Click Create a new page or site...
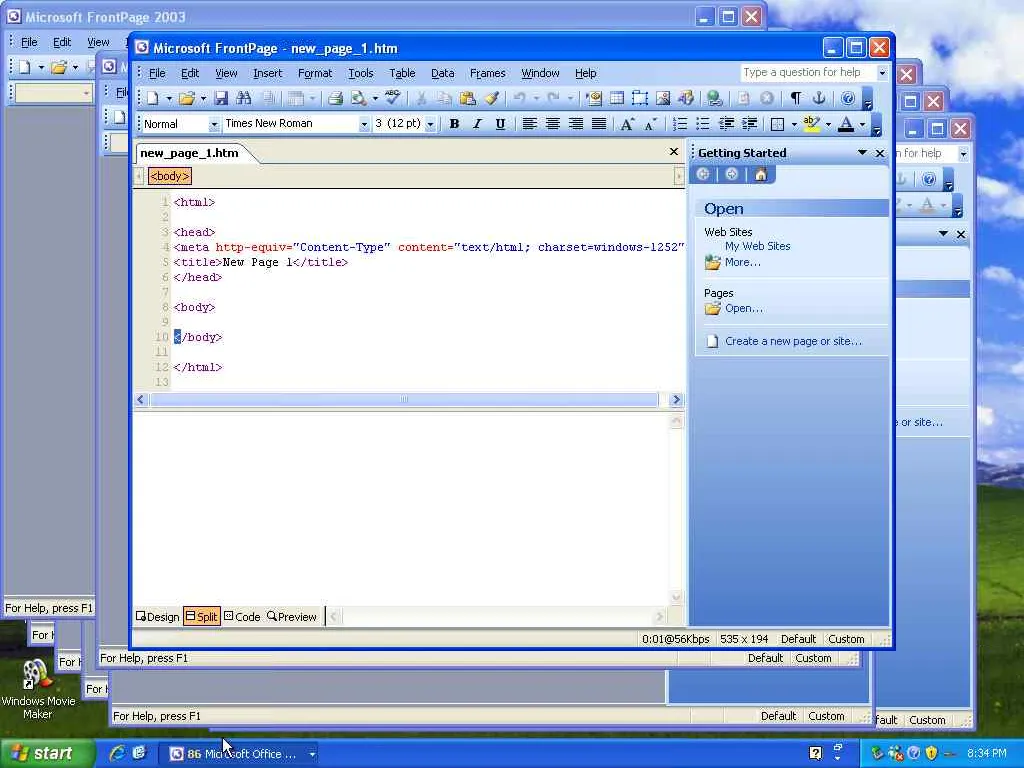The height and width of the screenshot is (768, 1024). (793, 341)
